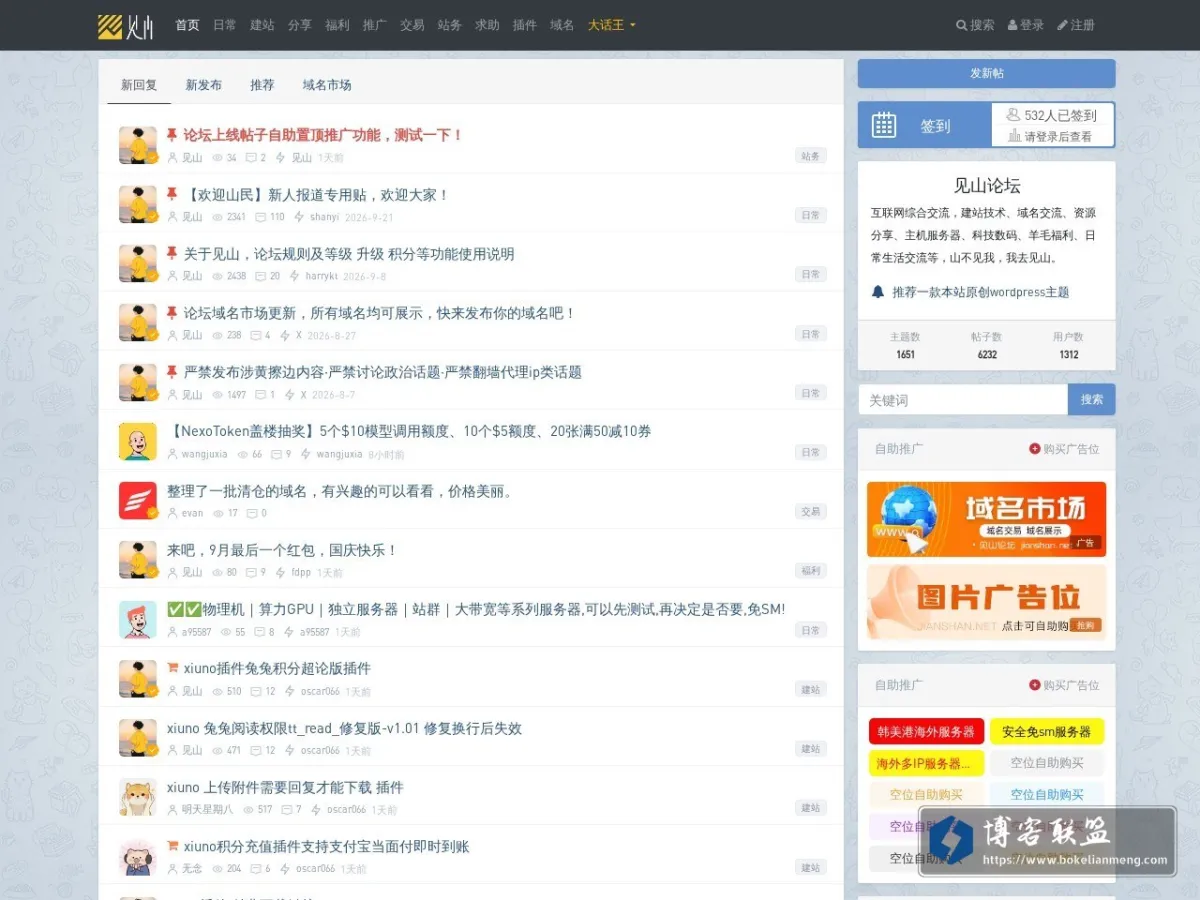Image resolution: width=1200 pixels, height=900 pixels.
Task: Click the second 购买广告位 link
Action: point(1064,685)
